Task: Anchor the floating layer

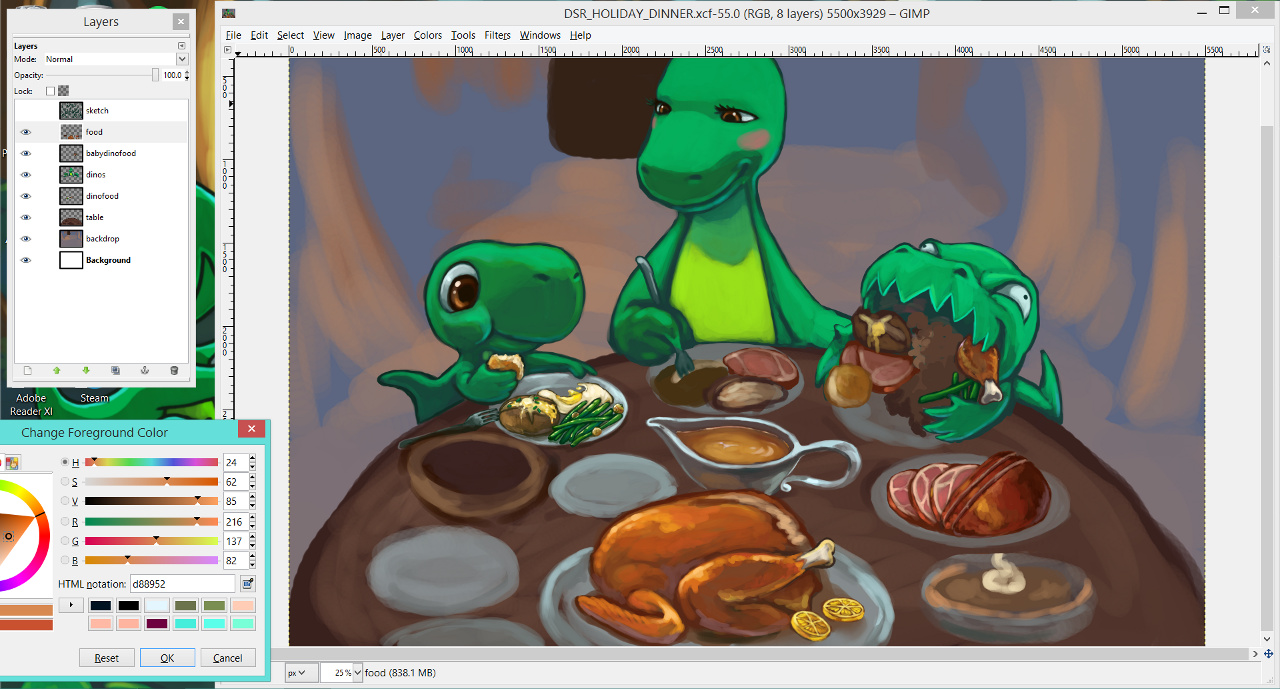Action: point(144,370)
